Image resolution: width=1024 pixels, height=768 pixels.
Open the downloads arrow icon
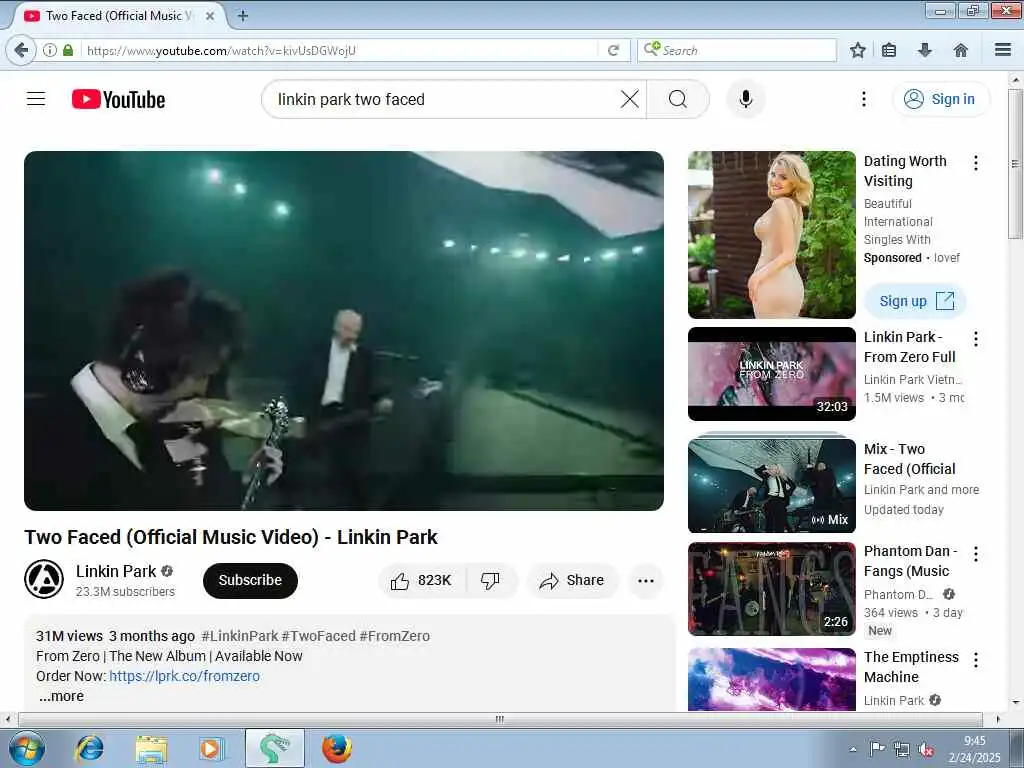tap(925, 50)
